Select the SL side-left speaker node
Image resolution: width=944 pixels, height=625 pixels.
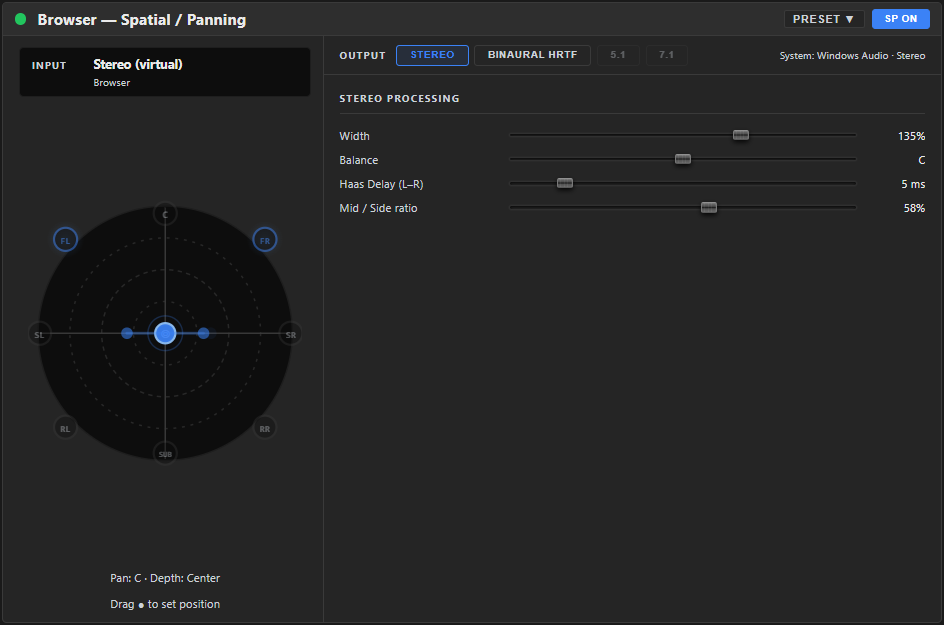(39, 334)
